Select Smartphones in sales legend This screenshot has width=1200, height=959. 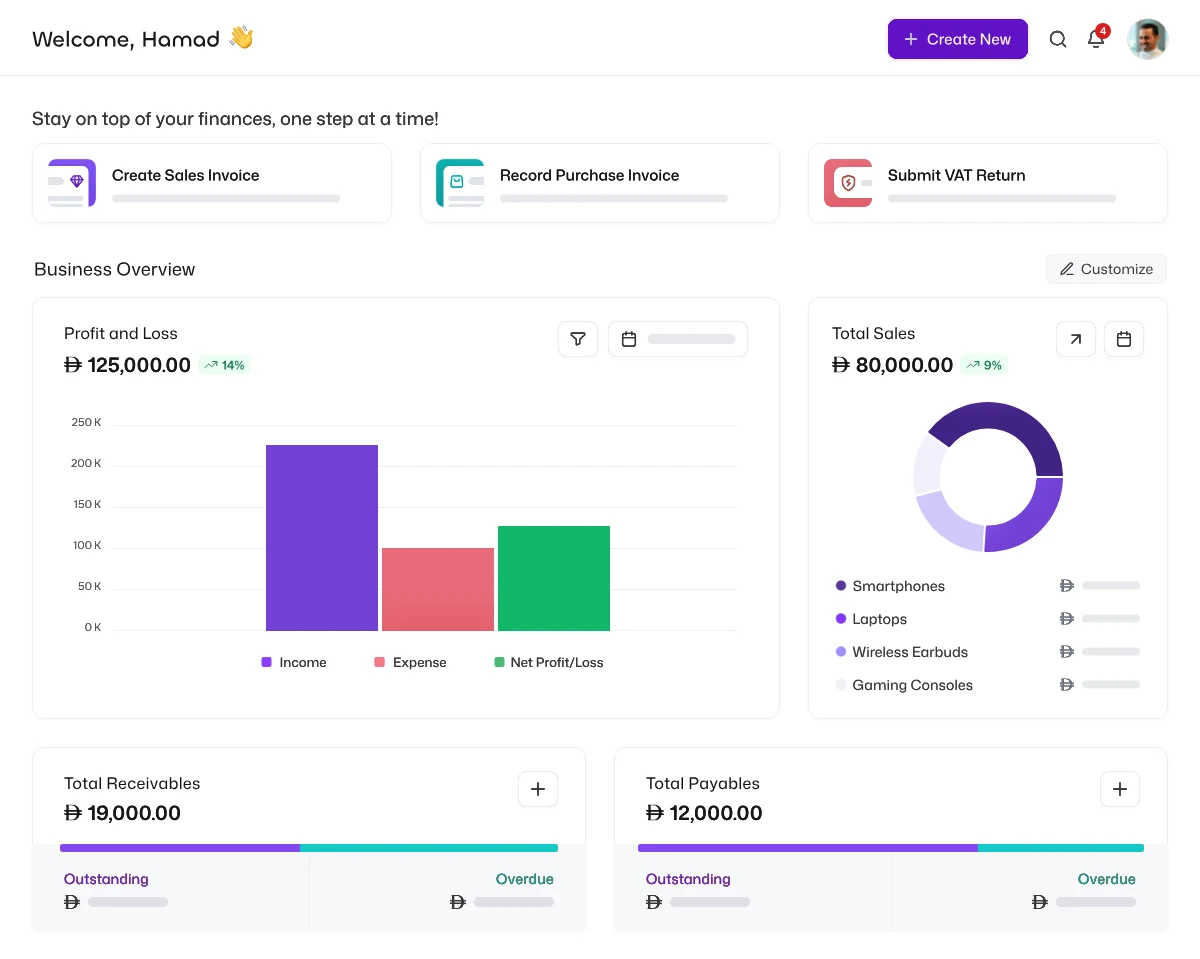[x=890, y=586]
